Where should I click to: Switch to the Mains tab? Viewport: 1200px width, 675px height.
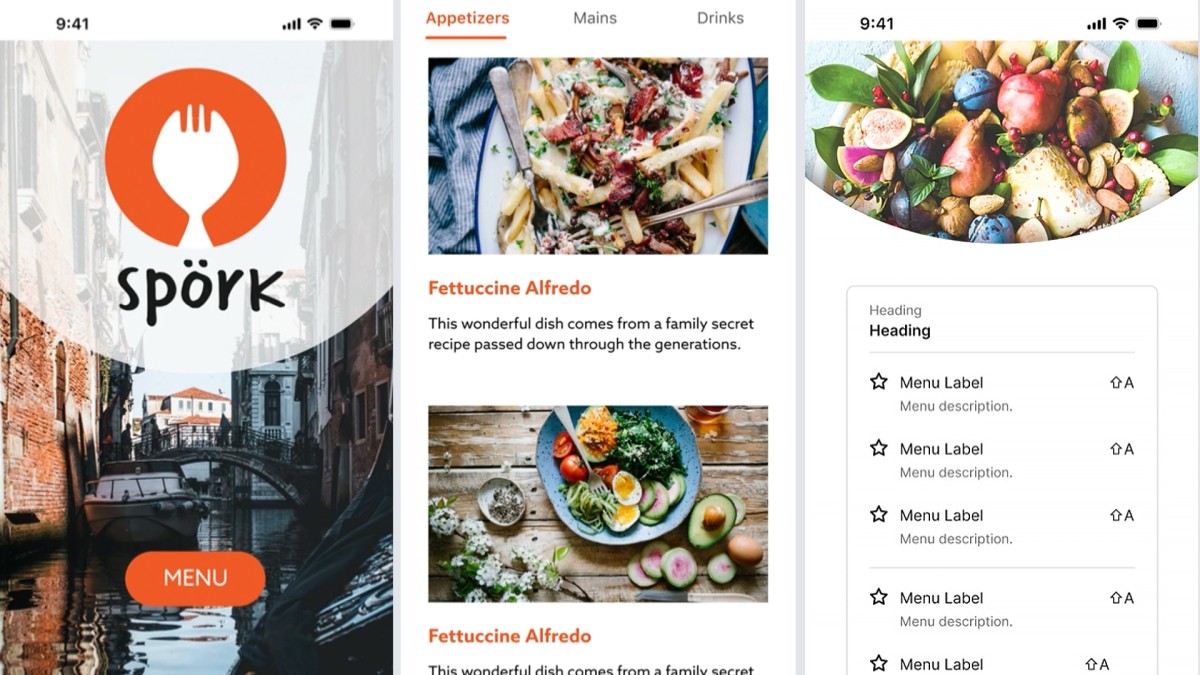pos(595,18)
